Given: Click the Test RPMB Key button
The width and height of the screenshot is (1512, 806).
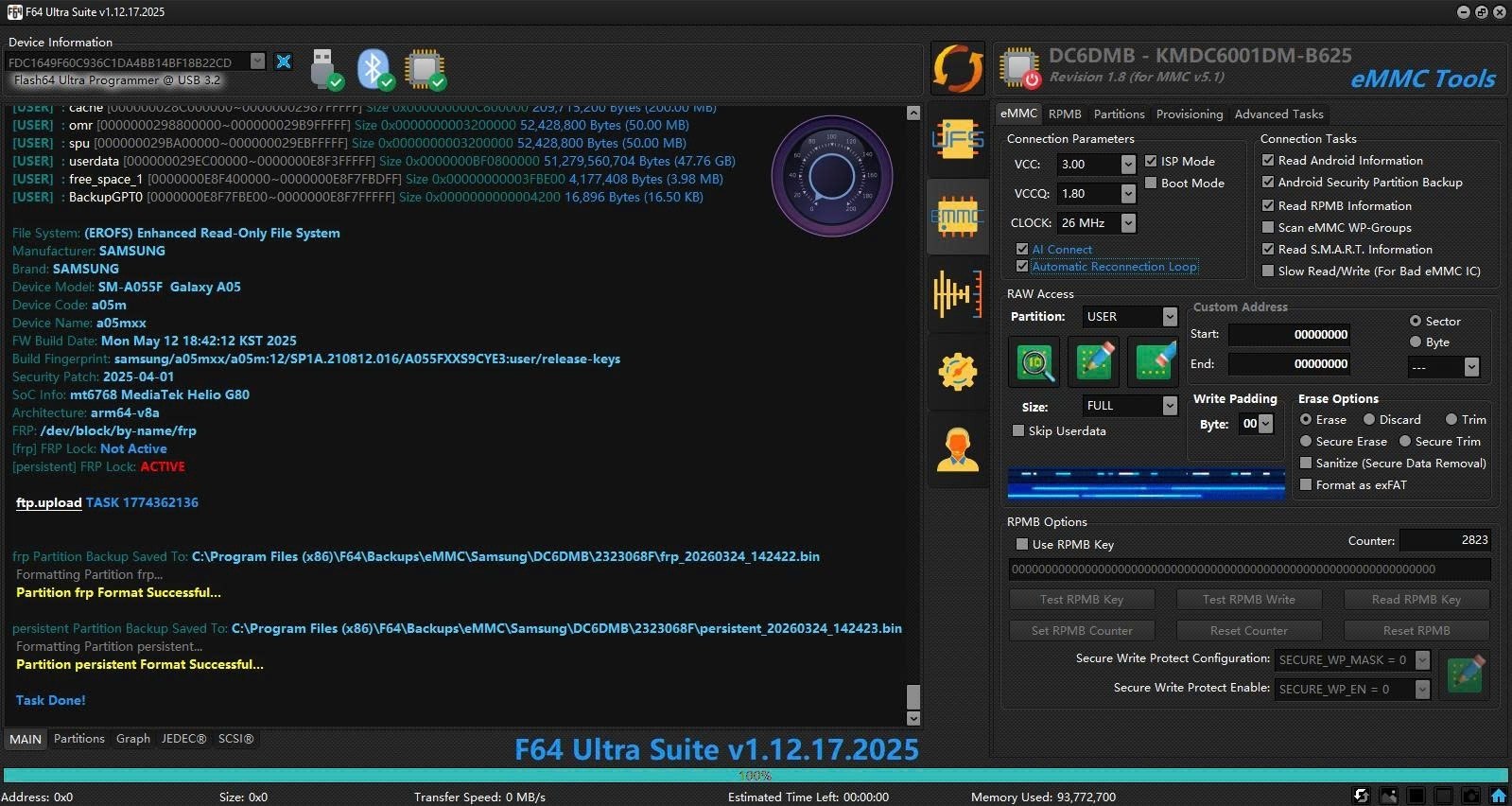Looking at the screenshot, I should pos(1082,600).
